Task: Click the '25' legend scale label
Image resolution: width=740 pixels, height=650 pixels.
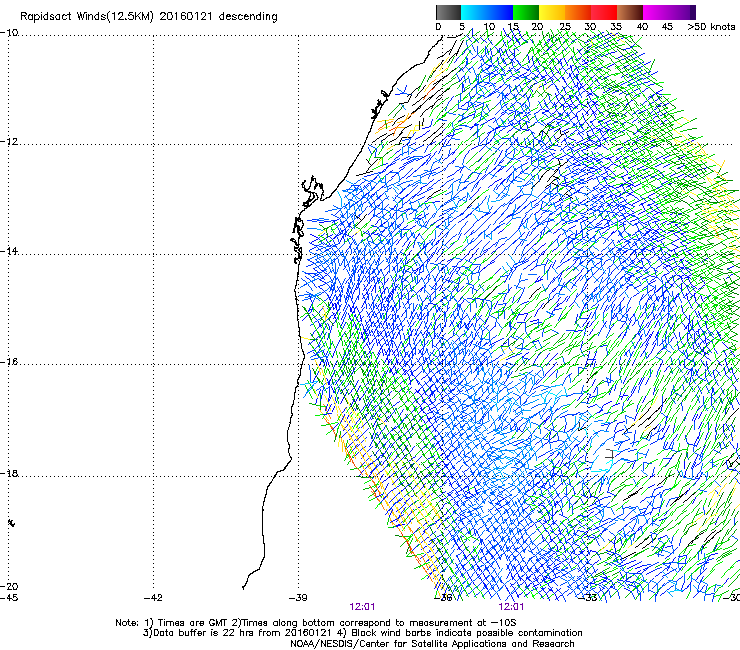Action: point(565,27)
